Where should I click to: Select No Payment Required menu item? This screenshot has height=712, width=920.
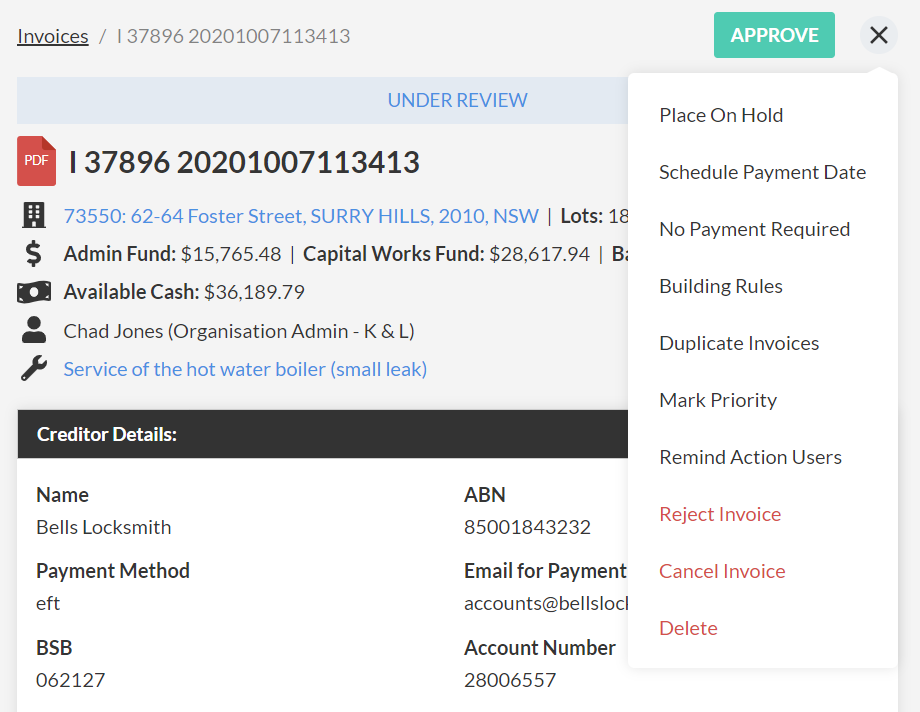[754, 229]
